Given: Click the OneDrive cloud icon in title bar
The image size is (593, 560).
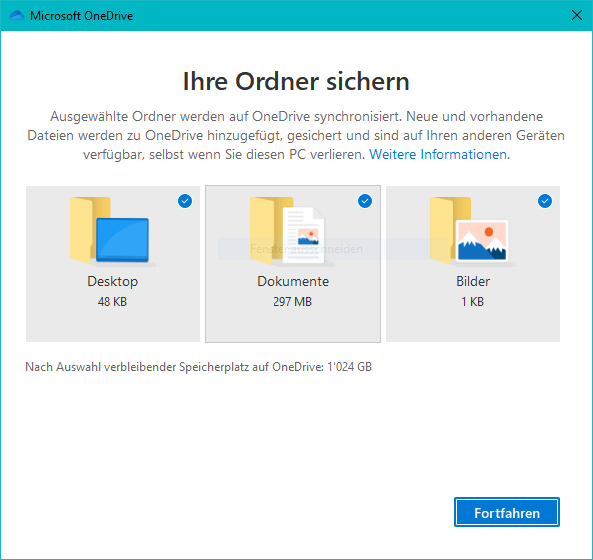Looking at the screenshot, I should click(x=17, y=16).
